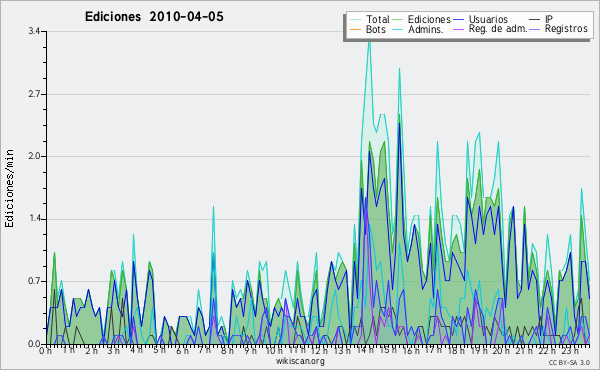Click the 'CC BY-SA 3.0' license text
This screenshot has height=370, width=600.
pyautogui.click(x=569, y=363)
